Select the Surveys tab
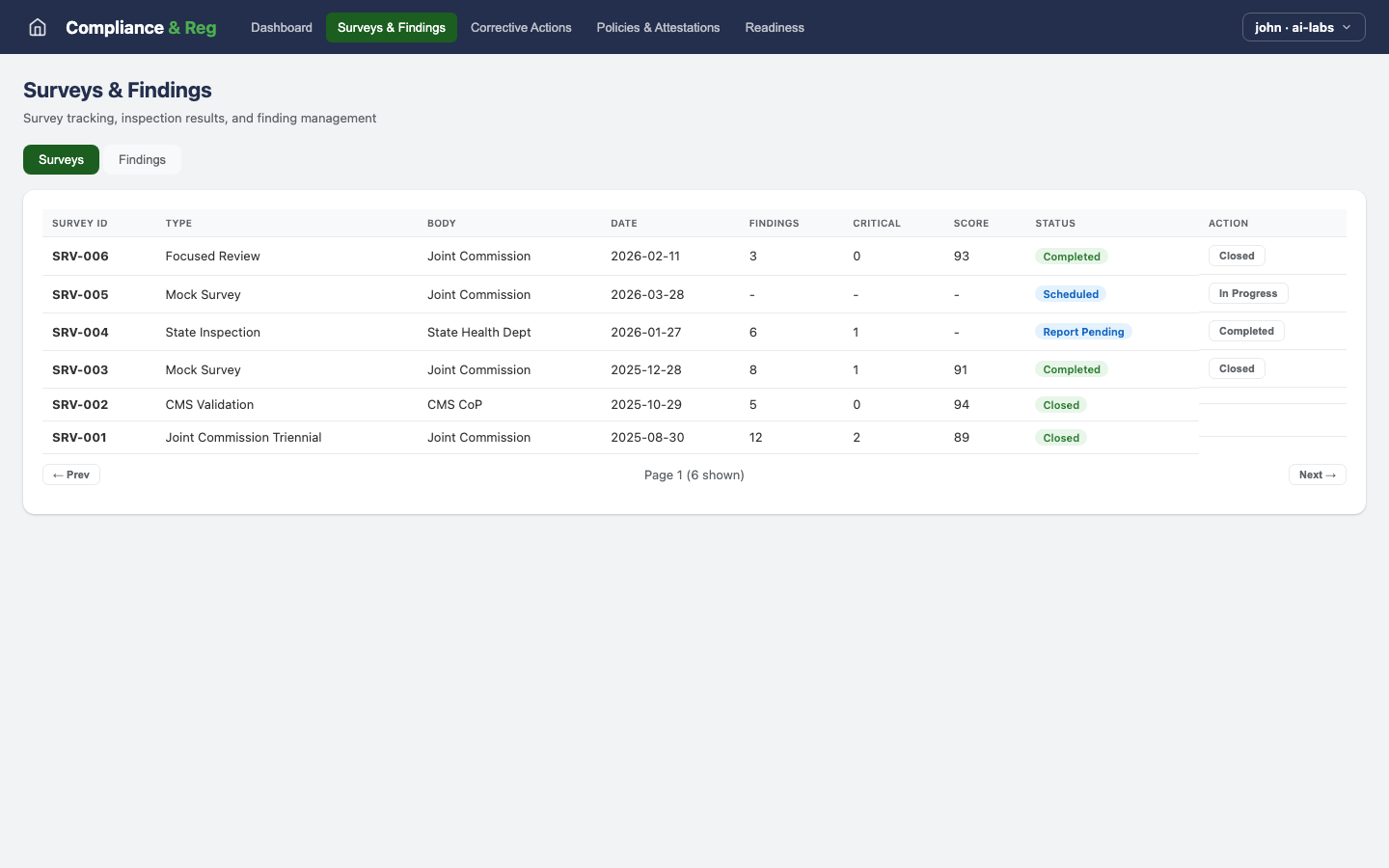Viewport: 1389px width, 868px height. (x=61, y=159)
